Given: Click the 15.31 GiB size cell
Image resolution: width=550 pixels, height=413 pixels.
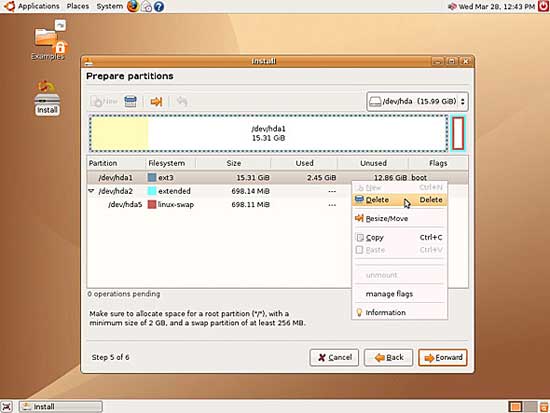Looking at the screenshot, I should tap(253, 178).
